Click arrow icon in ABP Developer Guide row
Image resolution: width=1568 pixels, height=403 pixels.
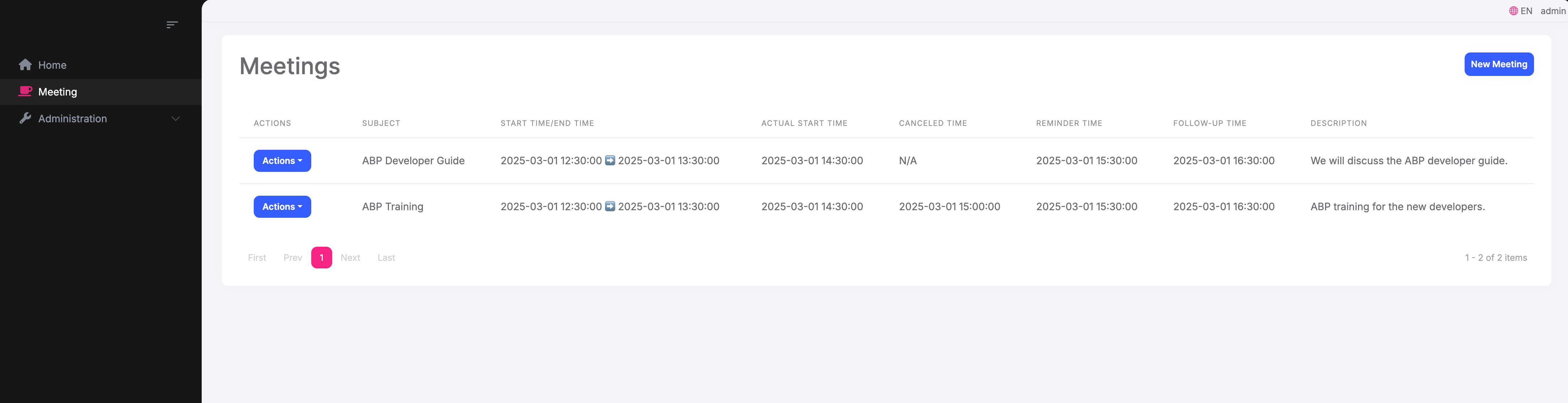pos(610,161)
